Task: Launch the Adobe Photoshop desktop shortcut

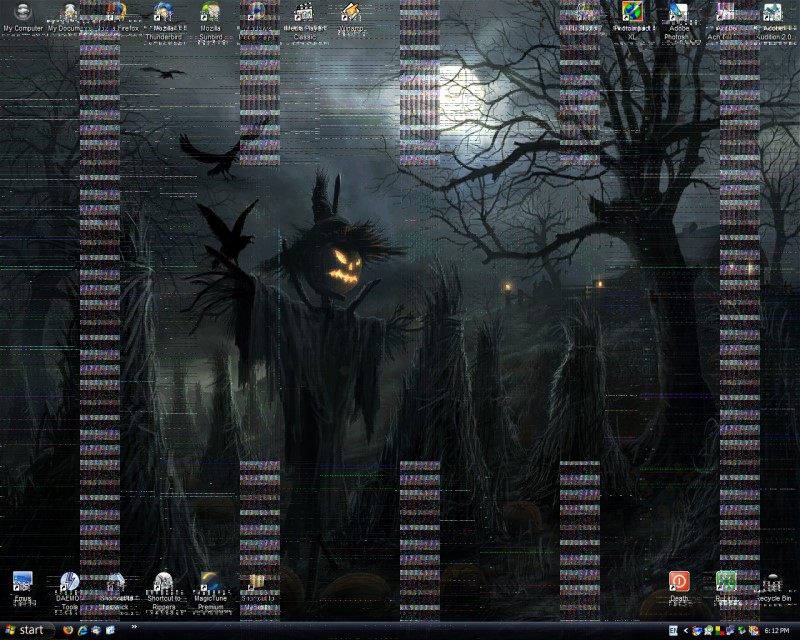Action: (679, 22)
